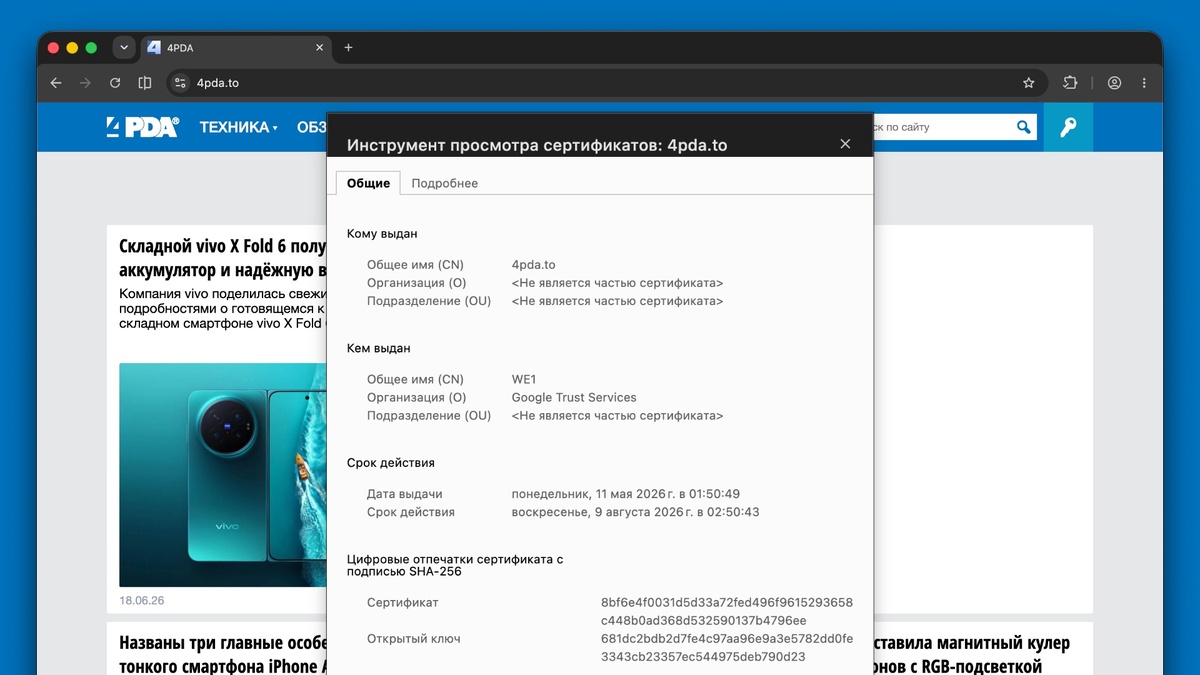Open the Extensions puzzle icon

tap(1070, 83)
